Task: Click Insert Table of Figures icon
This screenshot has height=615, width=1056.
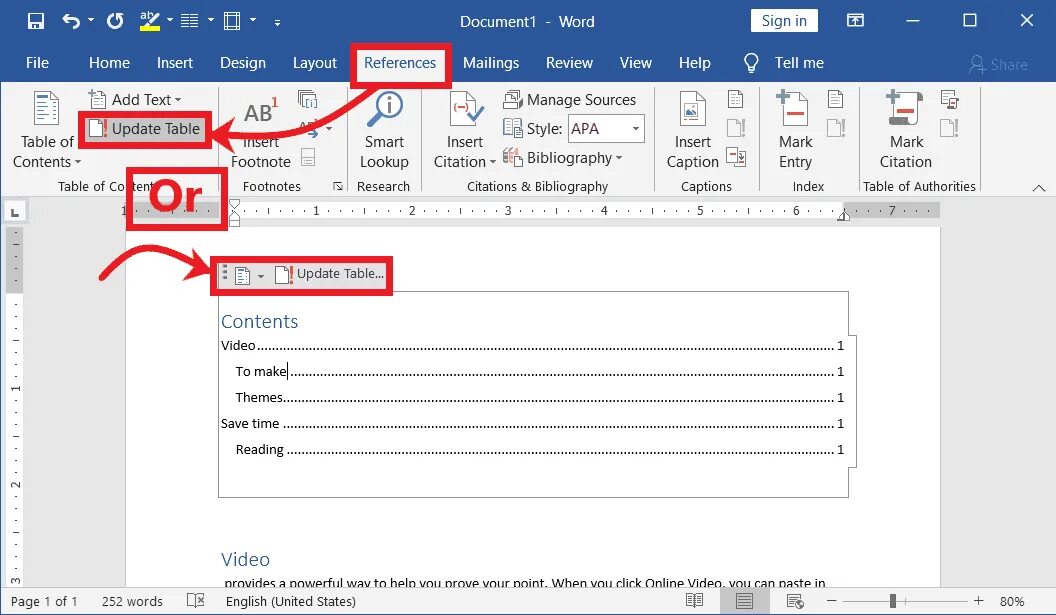Action: pos(735,100)
